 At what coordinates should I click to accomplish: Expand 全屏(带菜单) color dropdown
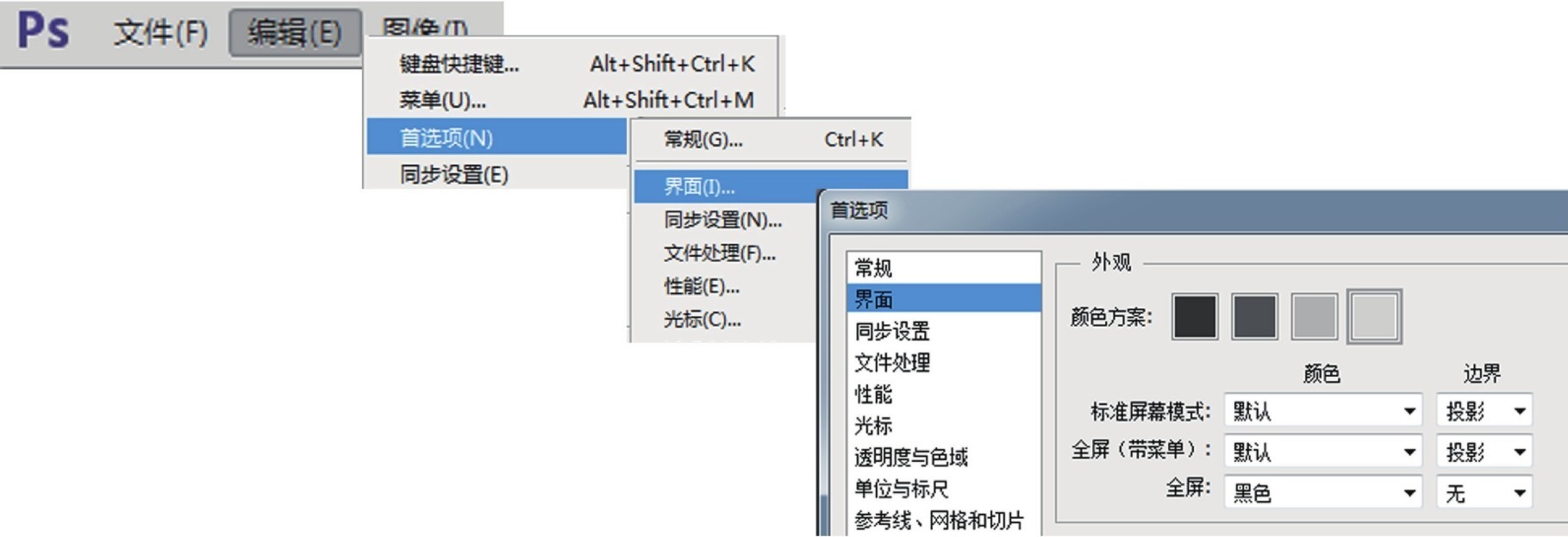pos(1322,452)
